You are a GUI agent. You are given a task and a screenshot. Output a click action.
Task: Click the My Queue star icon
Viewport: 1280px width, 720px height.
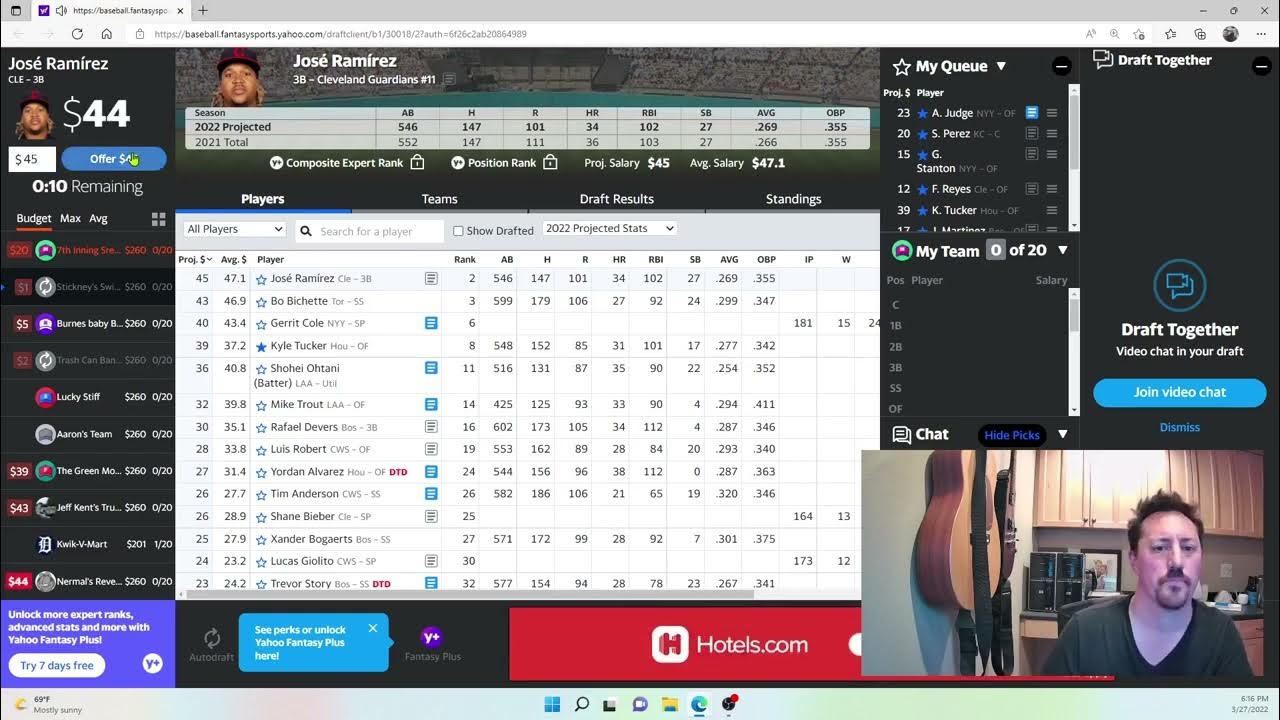pyautogui.click(x=901, y=67)
